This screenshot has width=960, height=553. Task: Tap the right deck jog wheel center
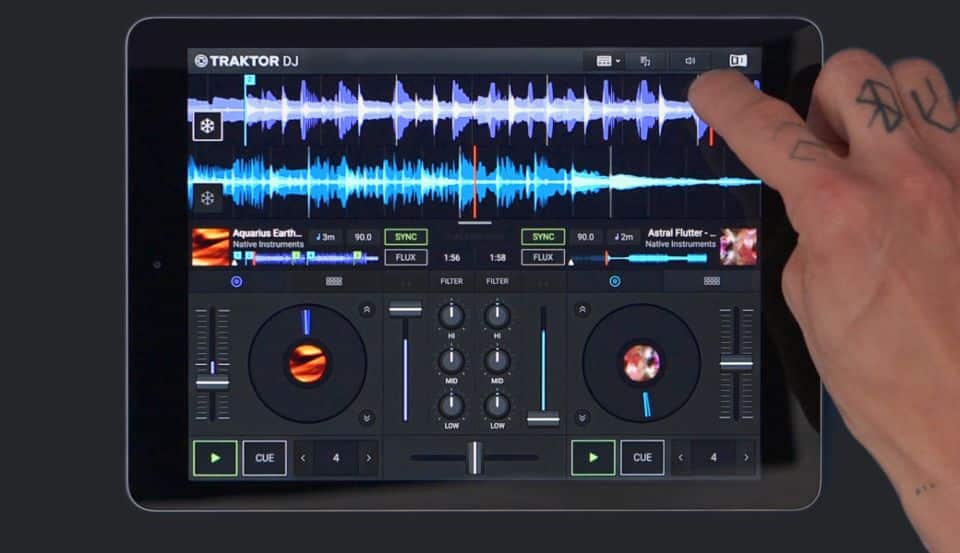(641, 363)
